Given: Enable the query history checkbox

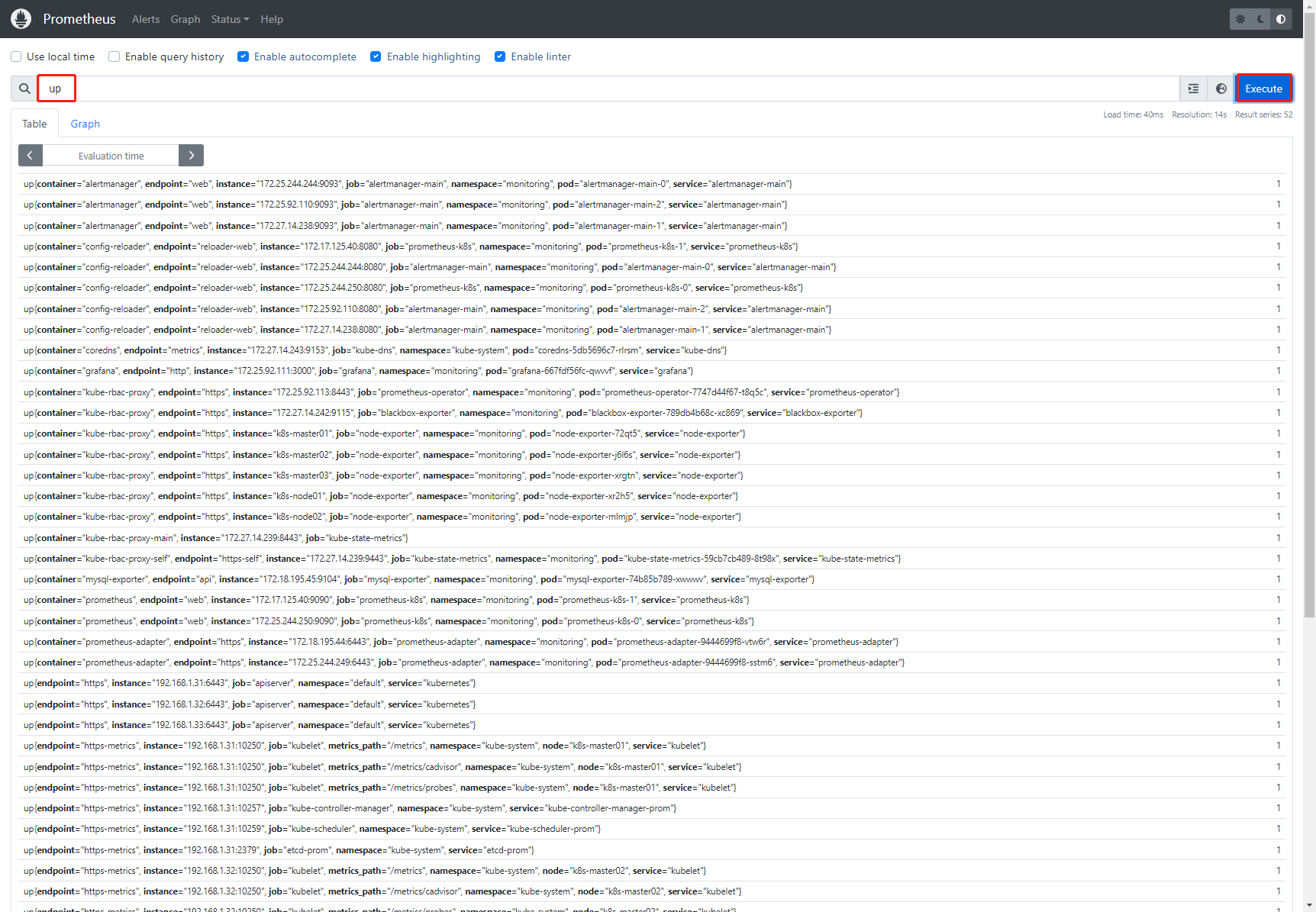Looking at the screenshot, I should [x=115, y=56].
